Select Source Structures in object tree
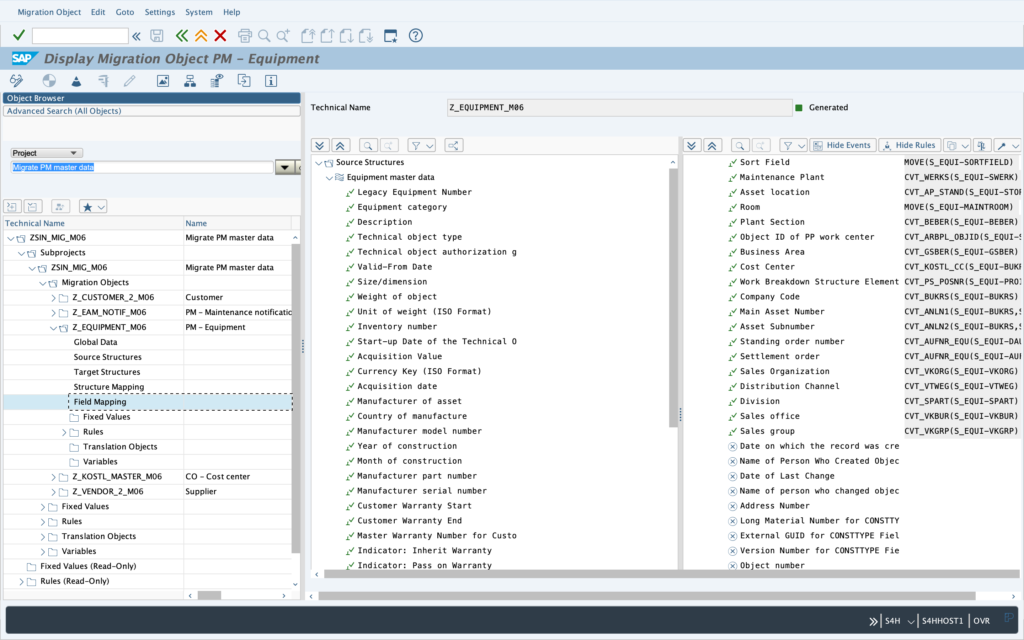The height and width of the screenshot is (640, 1024). pos(107,357)
